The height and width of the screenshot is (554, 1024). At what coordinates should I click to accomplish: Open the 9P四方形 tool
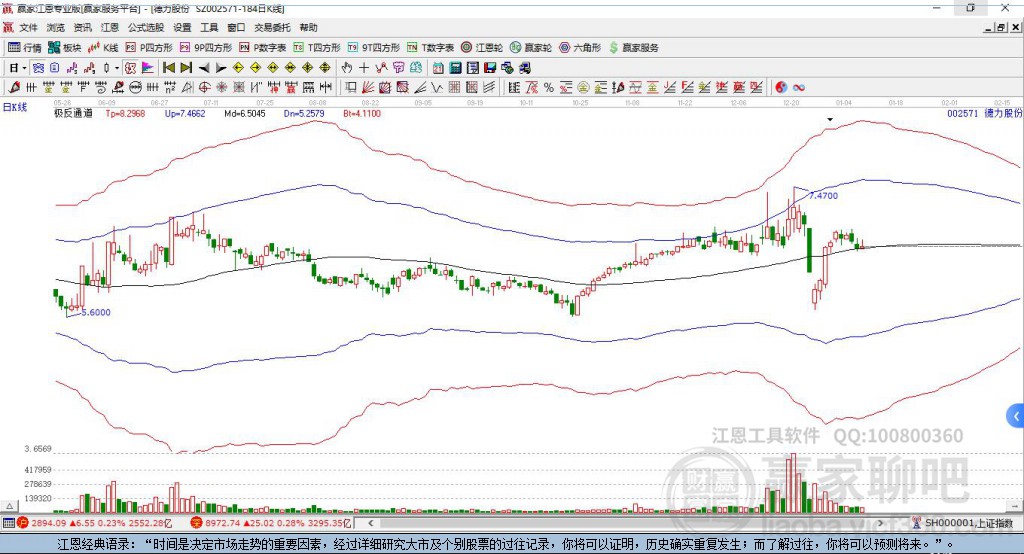tap(206, 48)
